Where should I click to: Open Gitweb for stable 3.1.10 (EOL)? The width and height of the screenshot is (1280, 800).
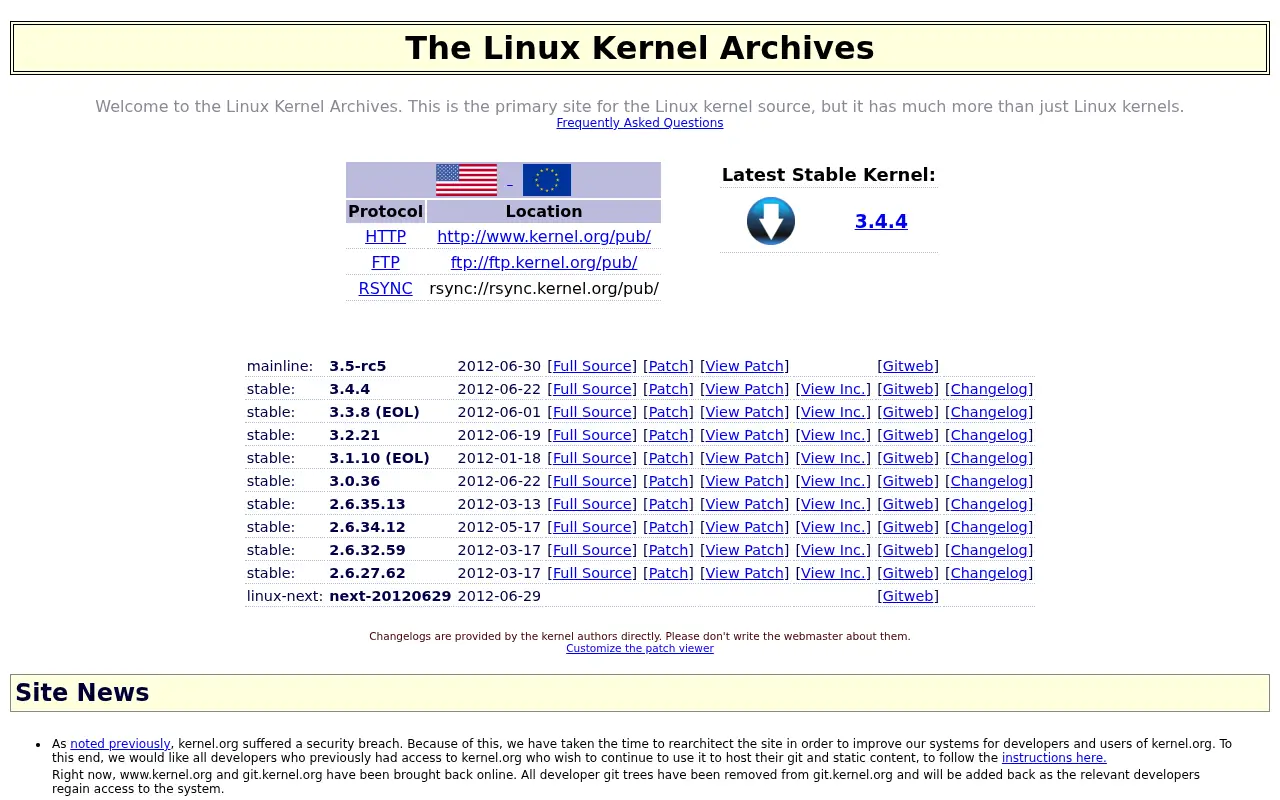908,458
